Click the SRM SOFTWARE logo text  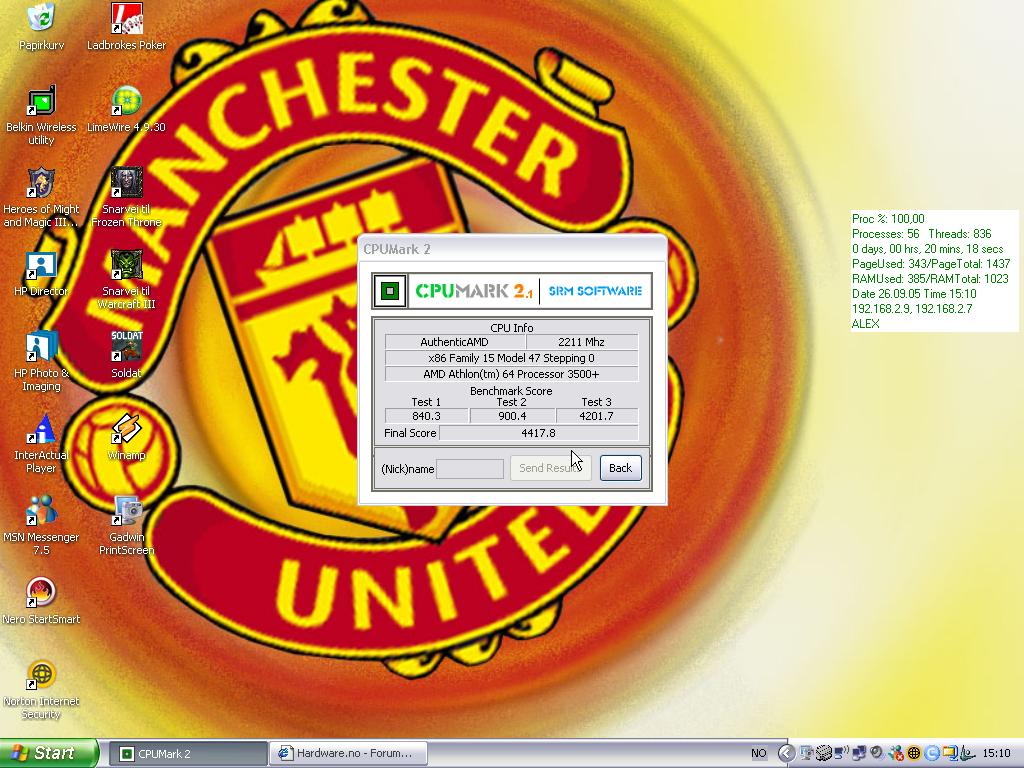[595, 291]
